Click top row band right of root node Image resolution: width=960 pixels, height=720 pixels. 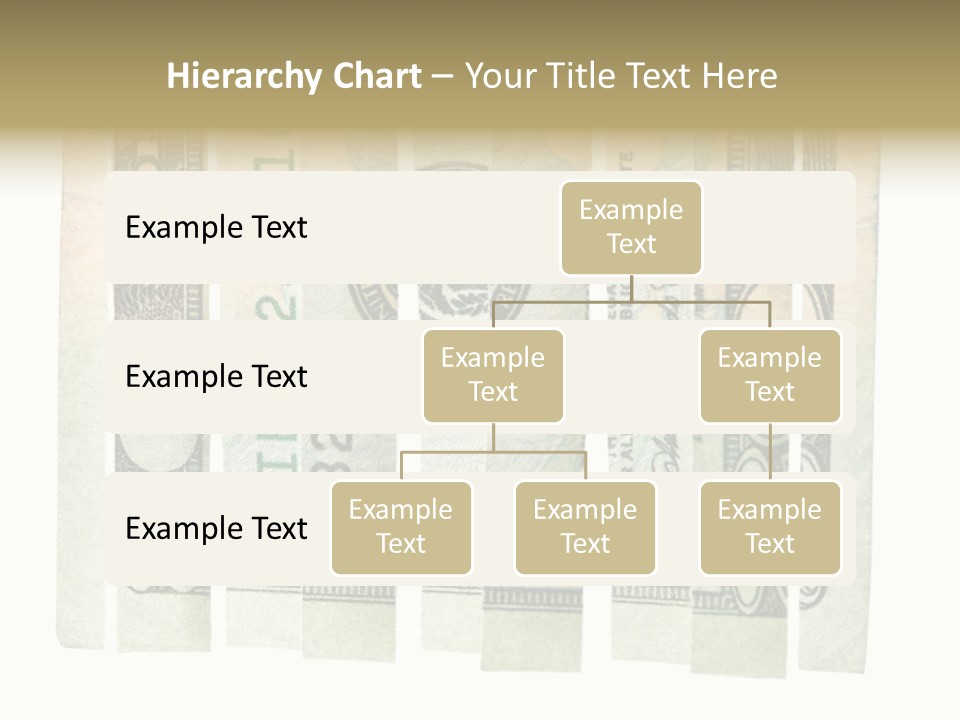click(x=780, y=227)
